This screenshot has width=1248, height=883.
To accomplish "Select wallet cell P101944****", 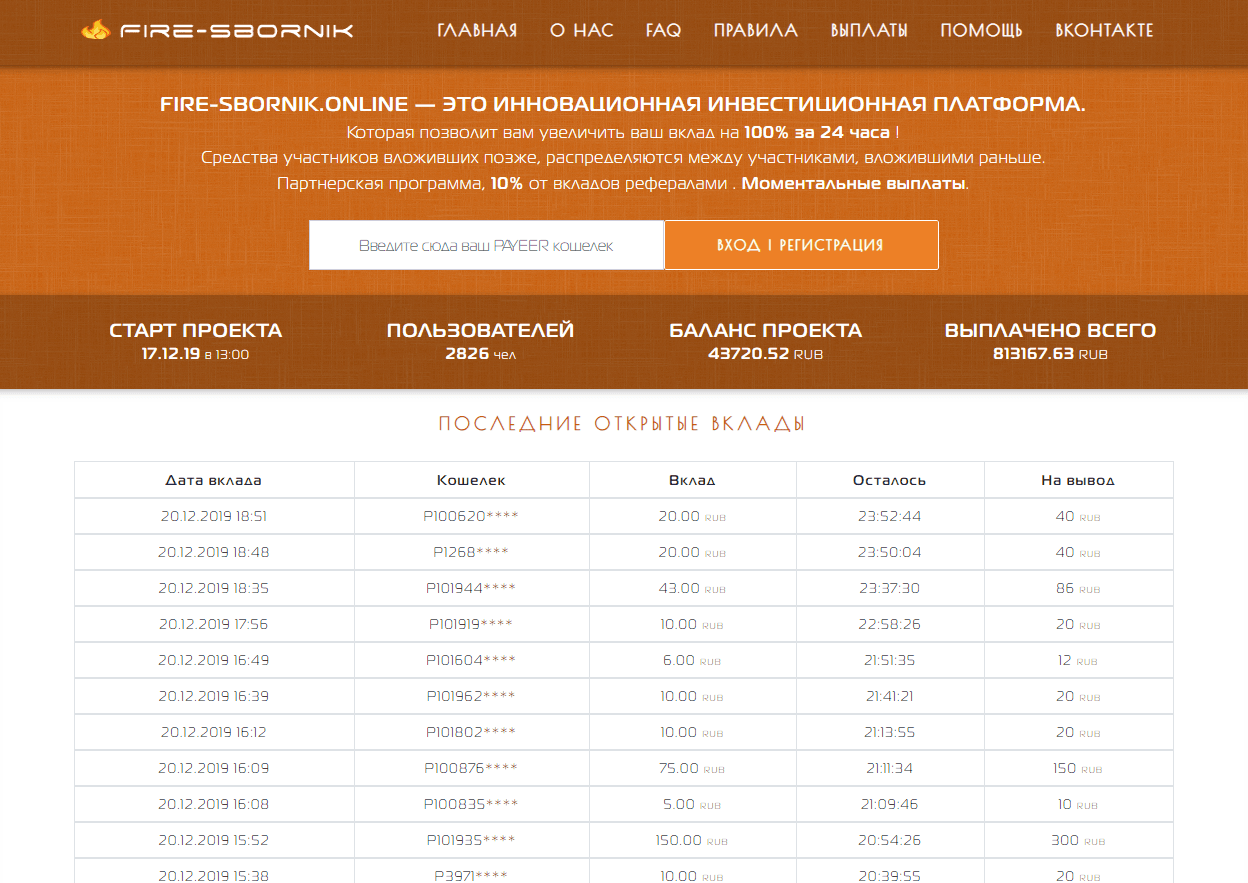I will coord(471,588).
